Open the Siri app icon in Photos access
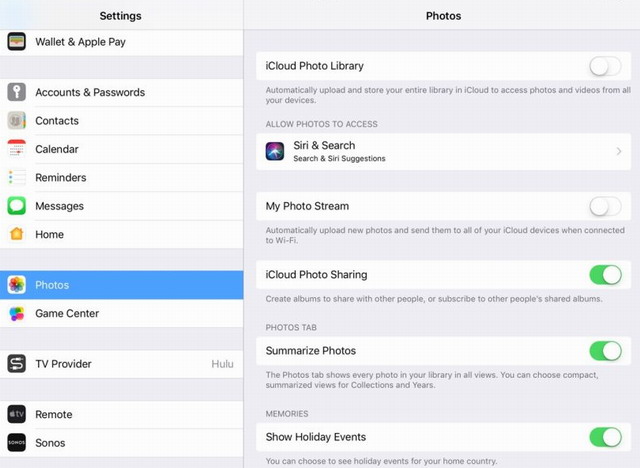 pos(275,151)
